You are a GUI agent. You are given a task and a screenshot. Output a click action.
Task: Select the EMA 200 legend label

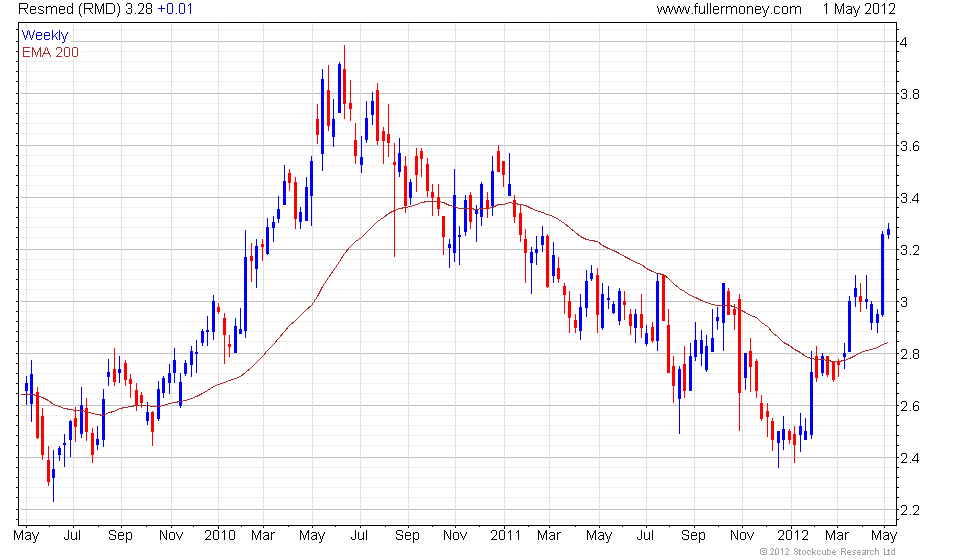(50, 52)
